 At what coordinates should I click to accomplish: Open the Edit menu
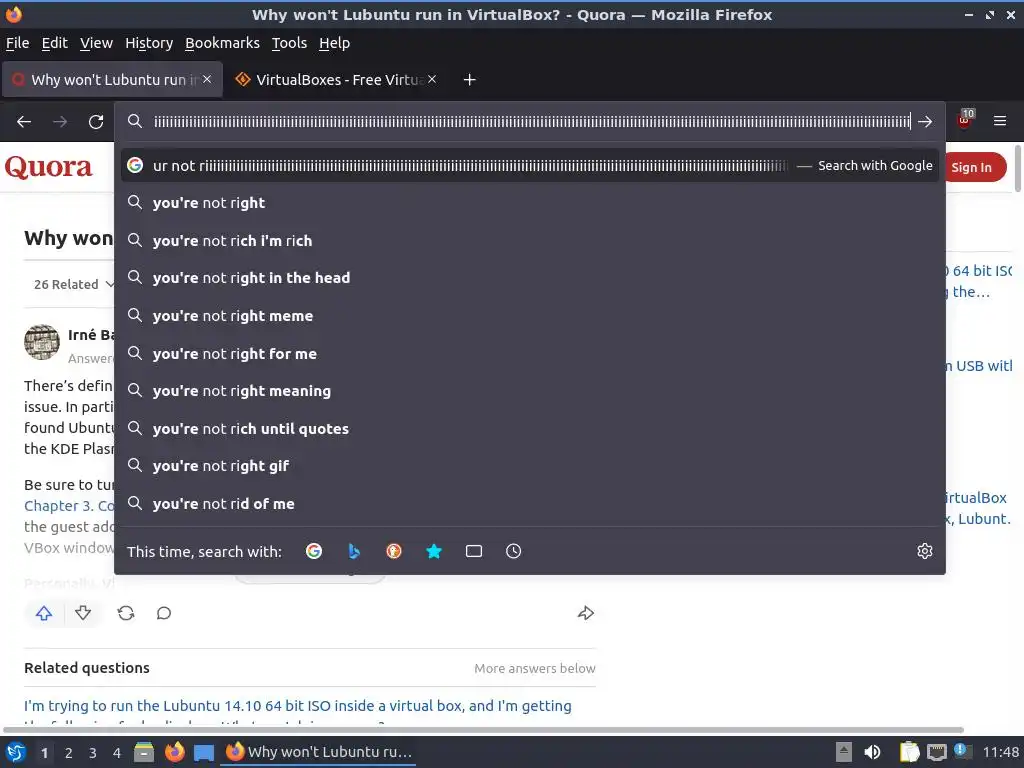[x=55, y=43]
